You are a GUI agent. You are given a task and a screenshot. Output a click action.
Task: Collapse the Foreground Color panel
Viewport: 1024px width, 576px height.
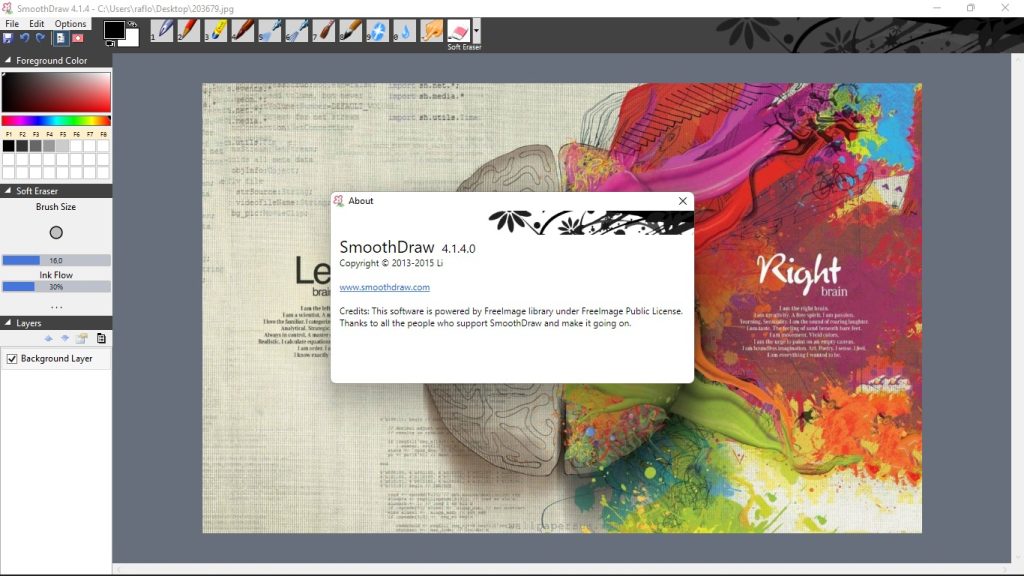click(8, 59)
